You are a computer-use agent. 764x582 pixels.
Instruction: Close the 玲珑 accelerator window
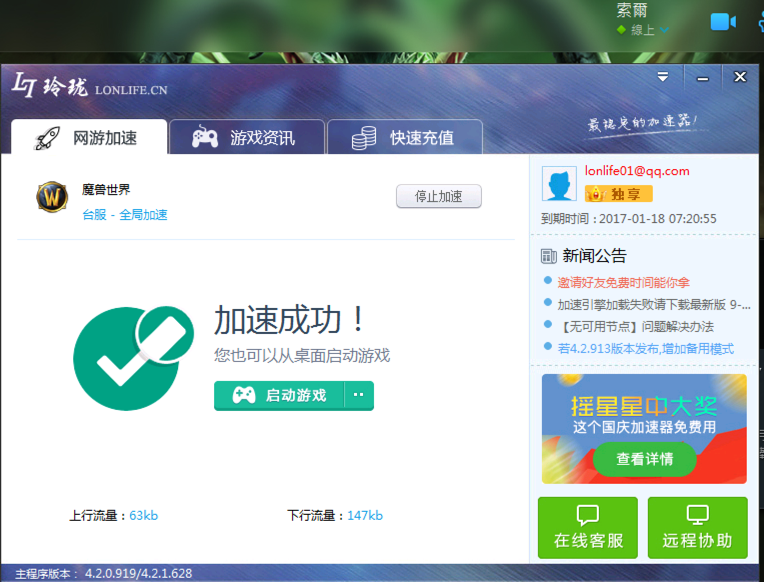740,77
